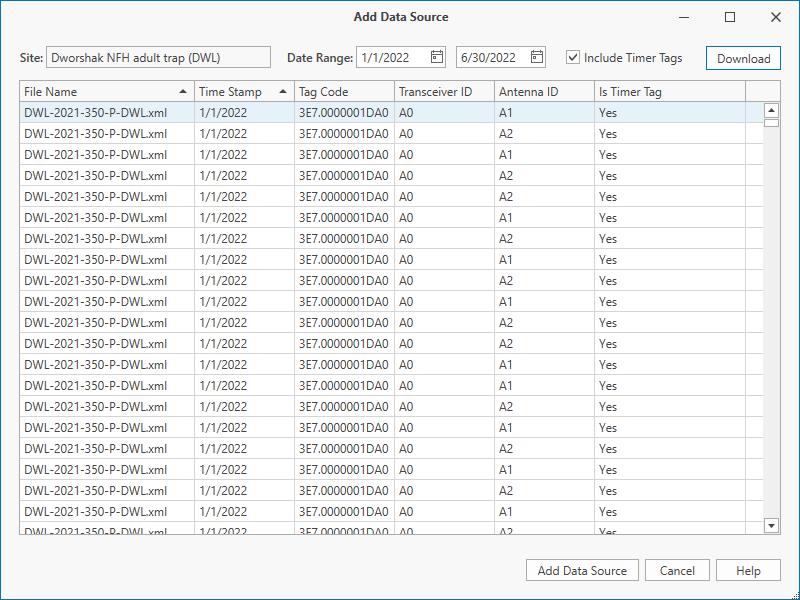The height and width of the screenshot is (600, 800).
Task: Close the Add Data Source window
Action: pyautogui.click(x=776, y=17)
